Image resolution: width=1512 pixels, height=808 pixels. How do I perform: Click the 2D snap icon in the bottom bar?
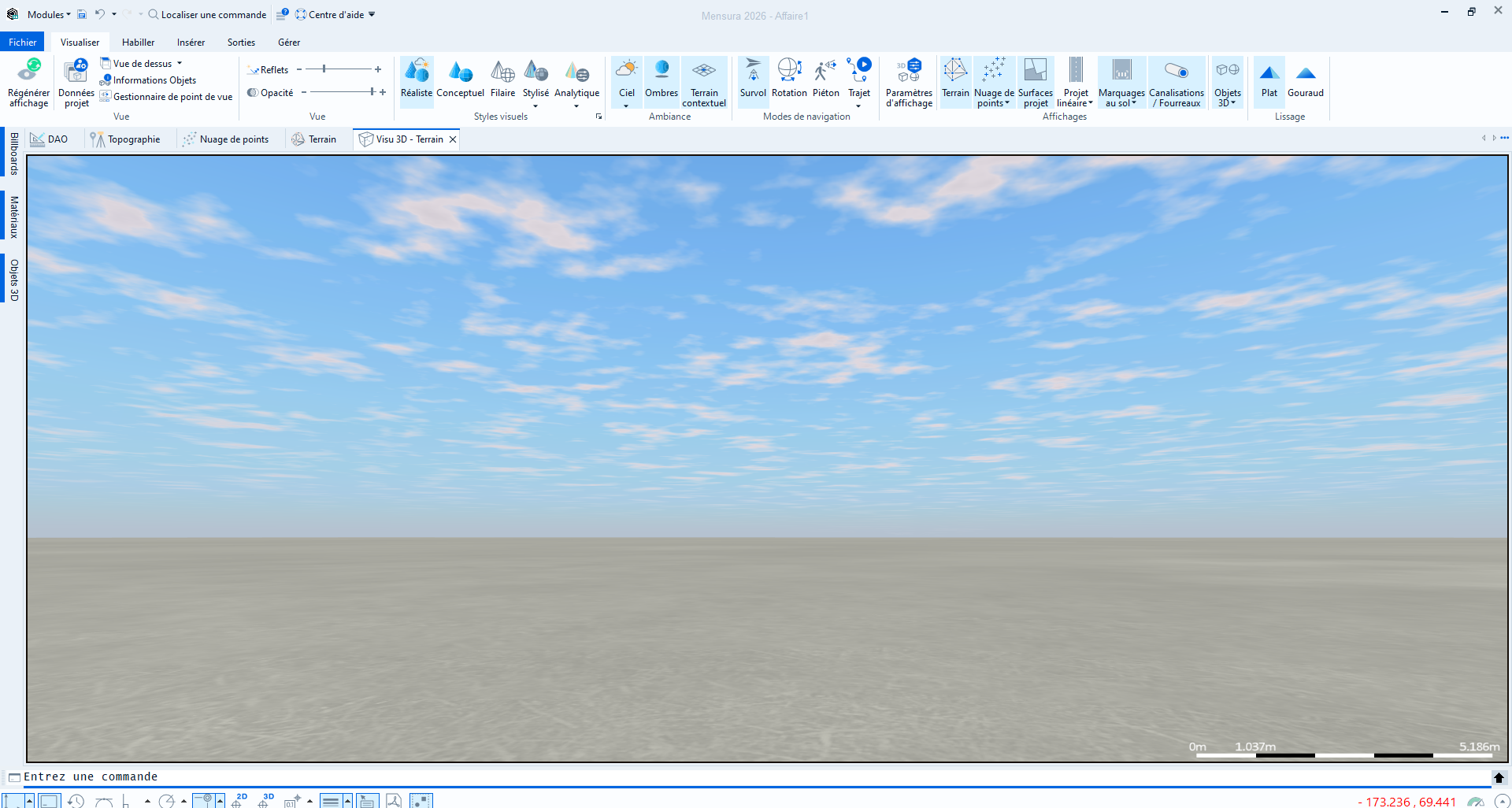[239, 801]
